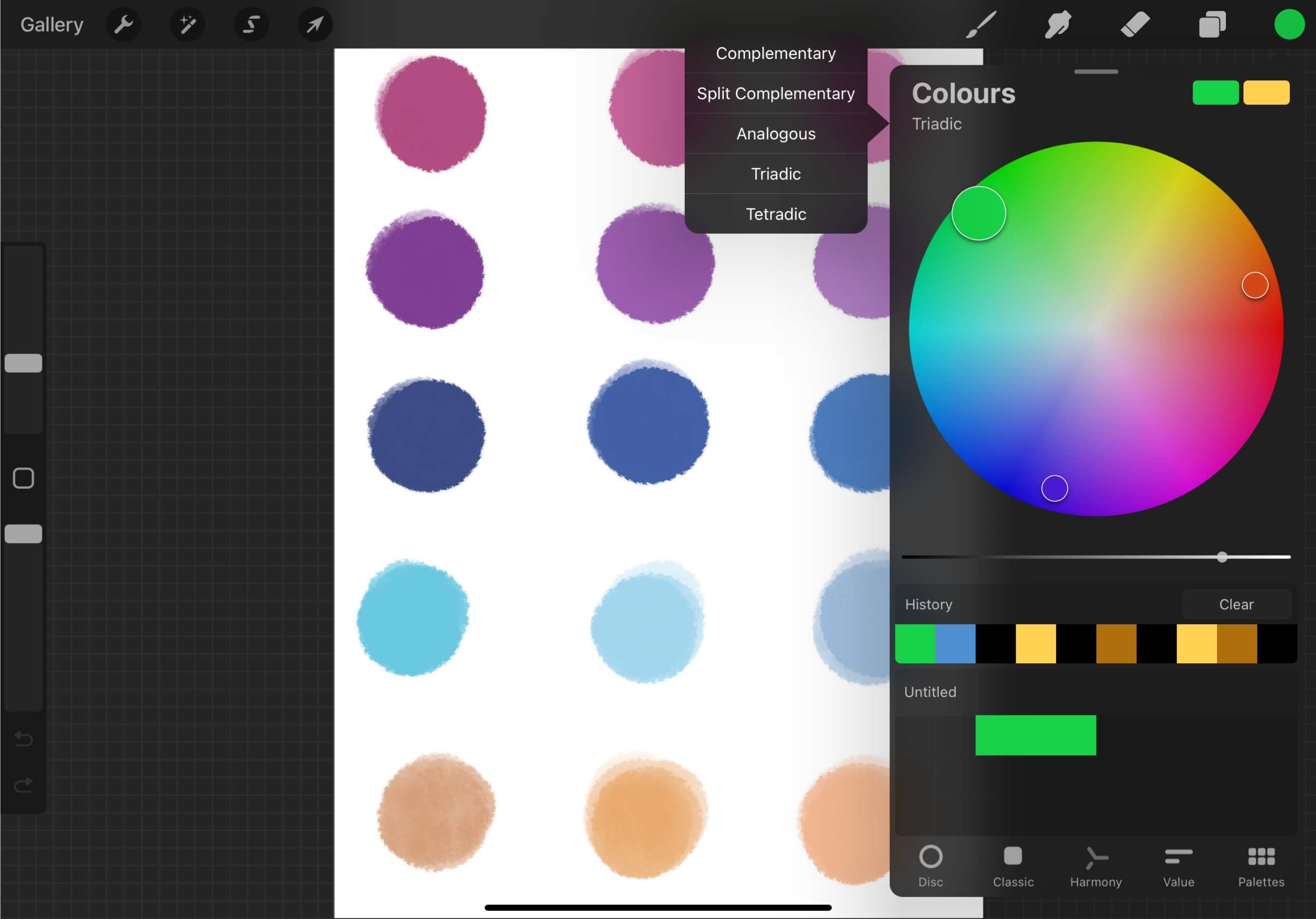Select the Smudge tool

pyautogui.click(x=1058, y=24)
